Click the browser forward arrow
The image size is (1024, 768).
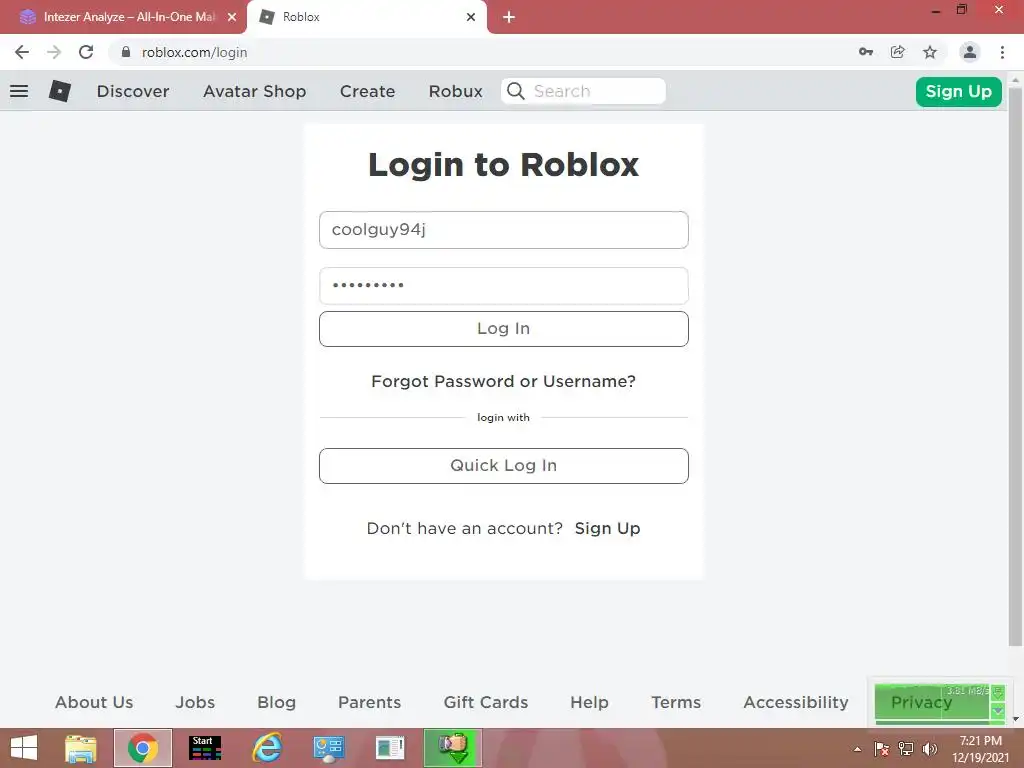(x=54, y=52)
